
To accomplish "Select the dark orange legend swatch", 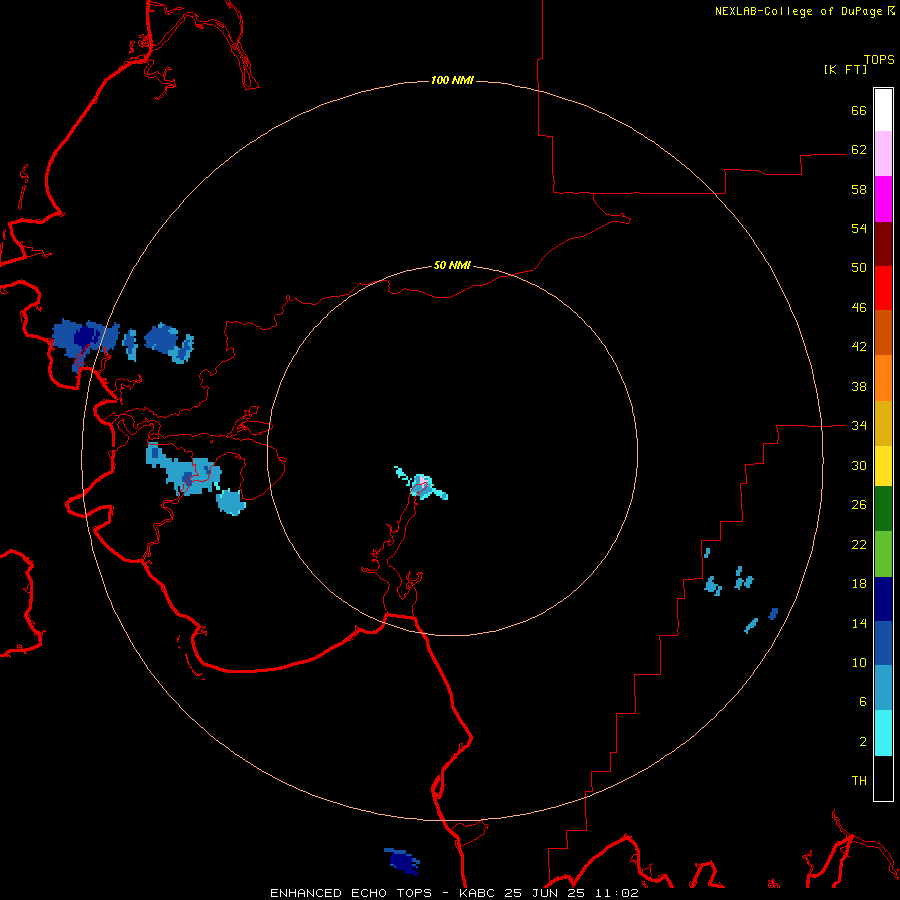I will (x=883, y=332).
